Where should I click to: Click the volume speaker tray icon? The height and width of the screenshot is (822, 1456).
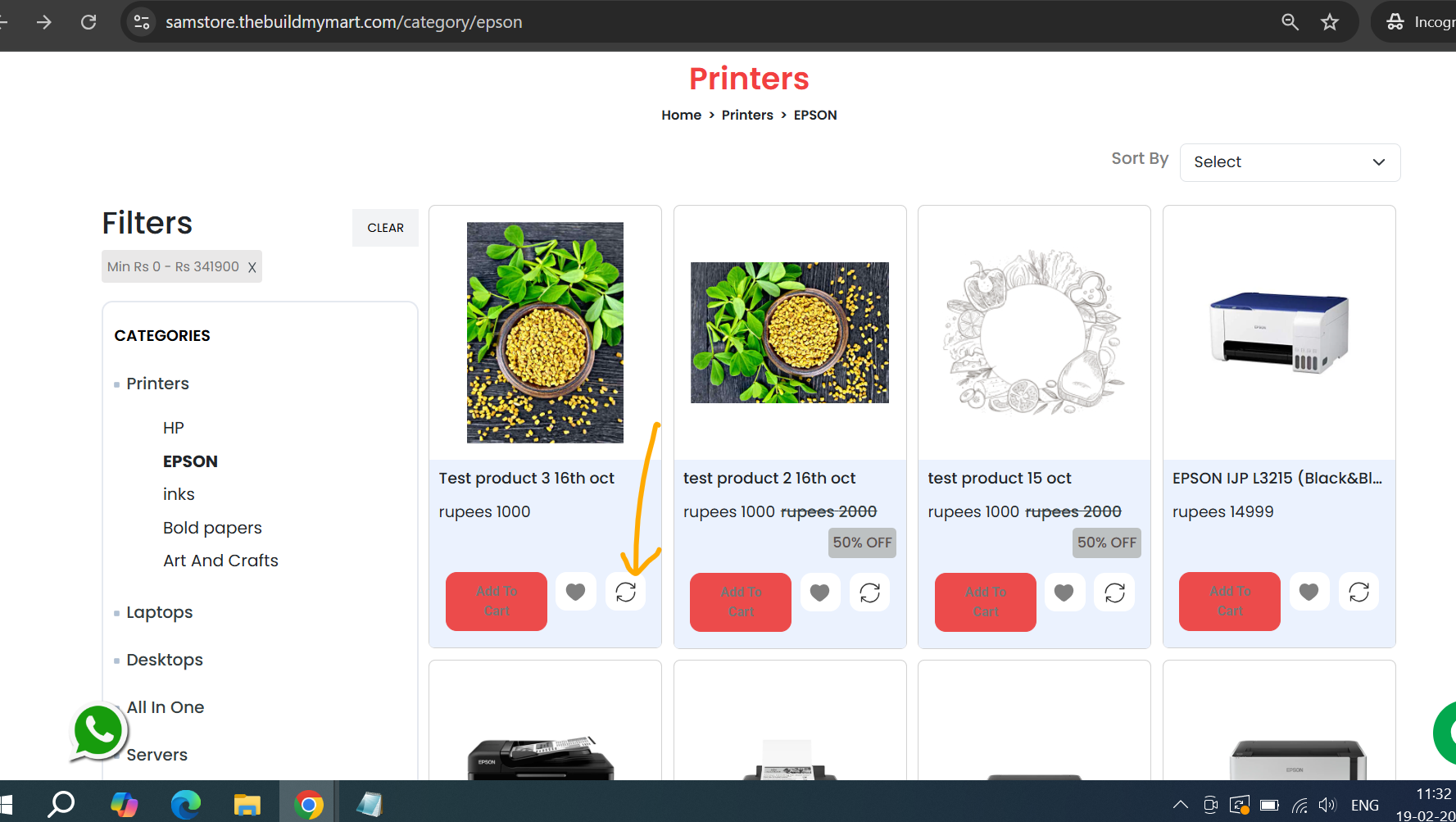tap(1327, 805)
